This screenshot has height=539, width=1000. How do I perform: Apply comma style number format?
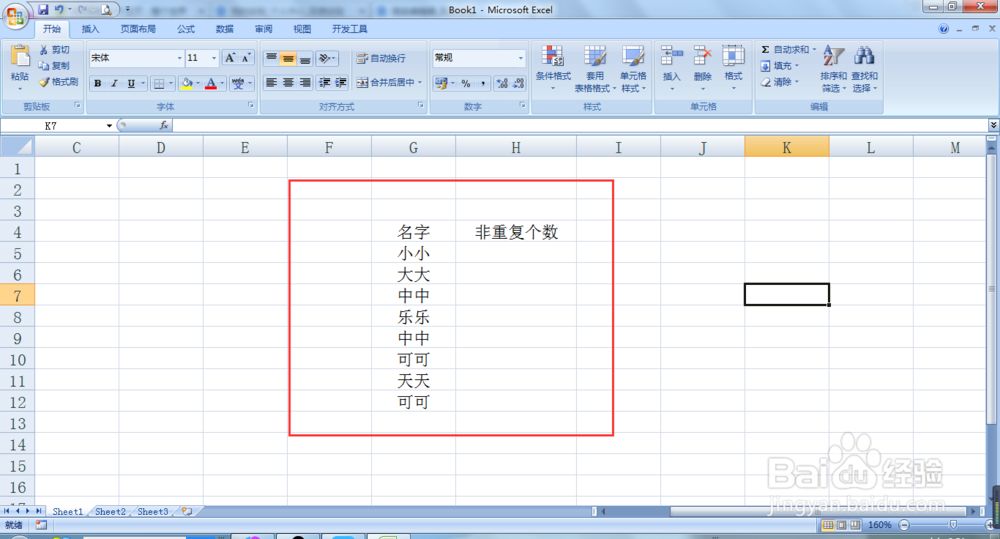(483, 84)
